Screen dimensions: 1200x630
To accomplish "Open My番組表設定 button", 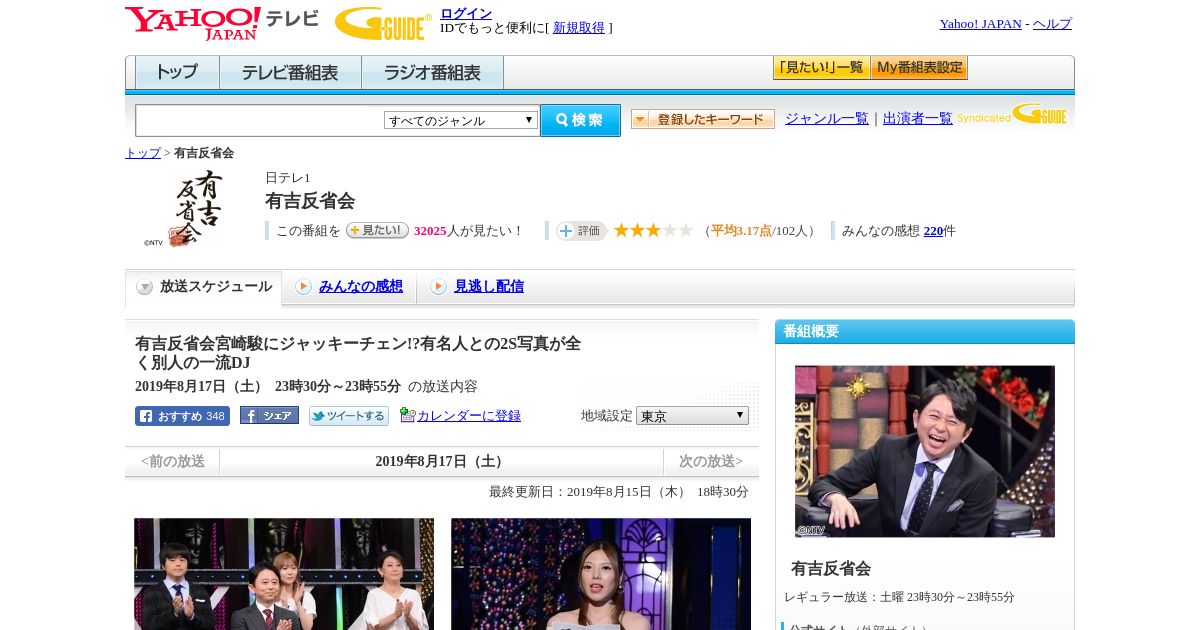I will pos(919,68).
